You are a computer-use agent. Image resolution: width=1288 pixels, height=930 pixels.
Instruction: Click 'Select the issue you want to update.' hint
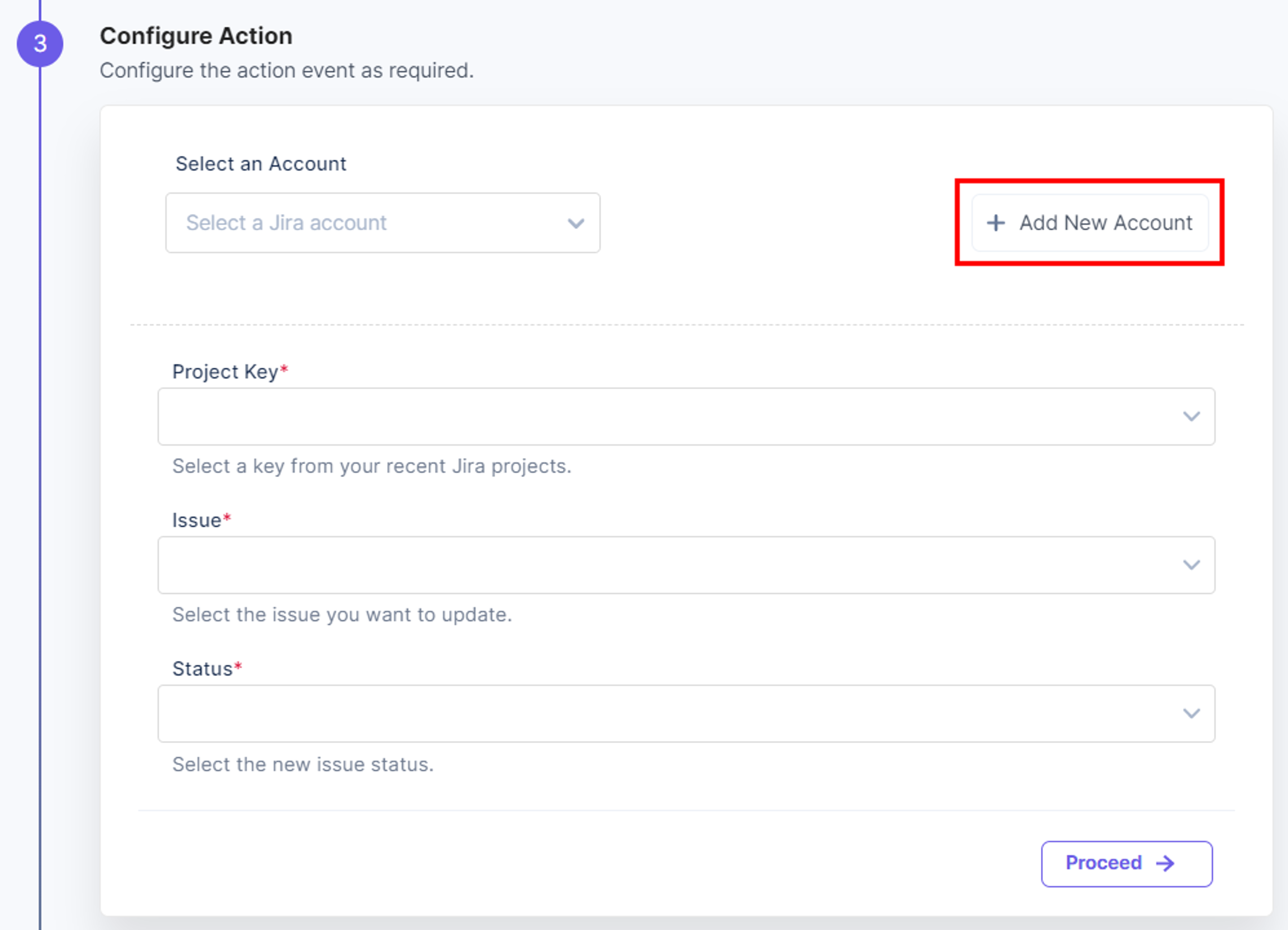342,615
